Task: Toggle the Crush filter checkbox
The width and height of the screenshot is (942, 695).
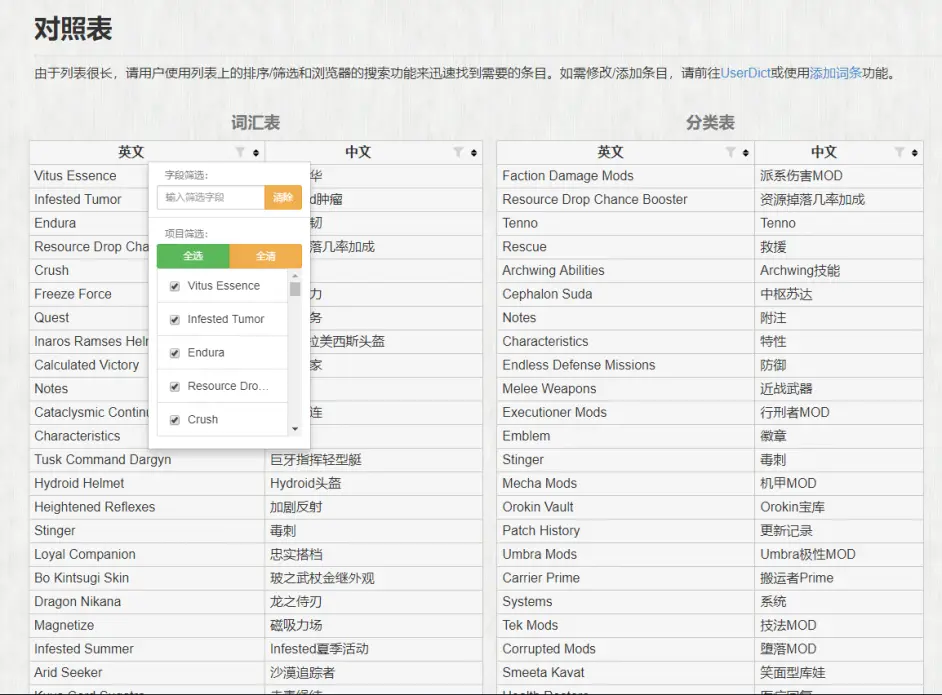Action: point(175,420)
